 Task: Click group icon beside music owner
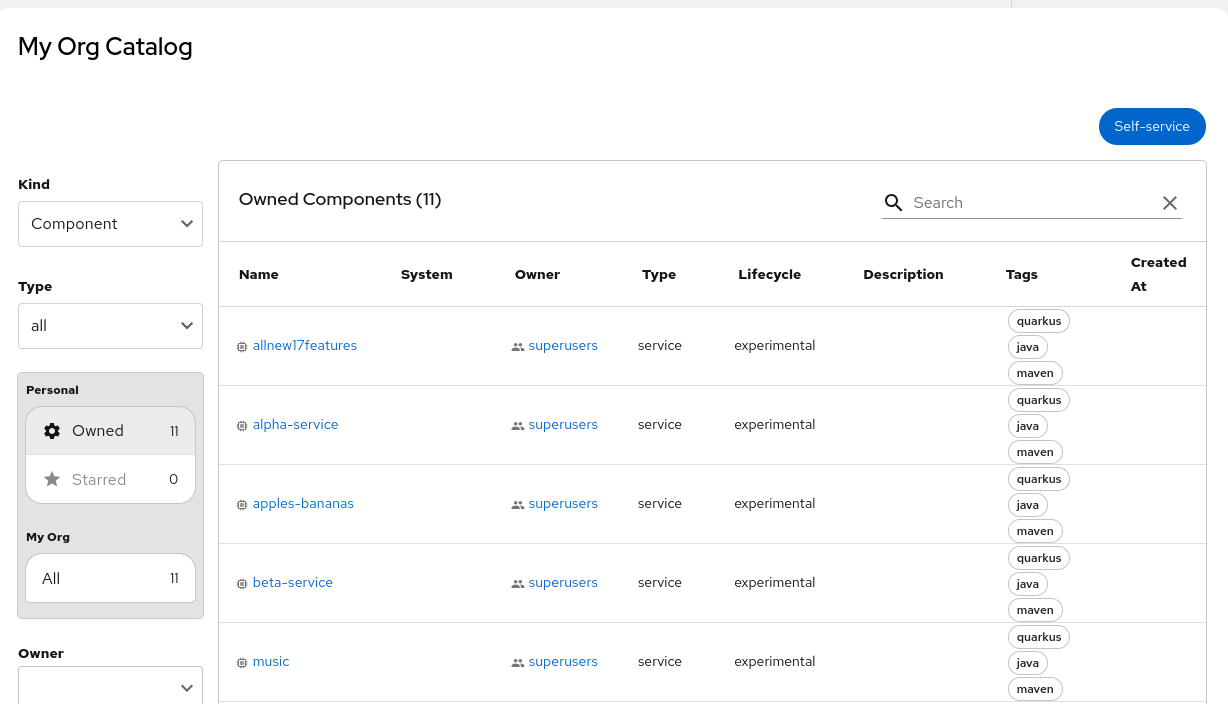518,663
